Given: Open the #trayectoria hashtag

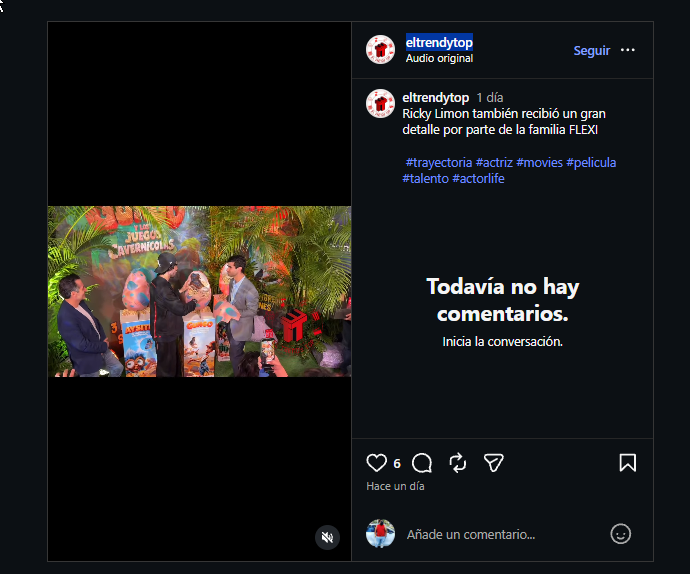Looking at the screenshot, I should click(439, 162).
